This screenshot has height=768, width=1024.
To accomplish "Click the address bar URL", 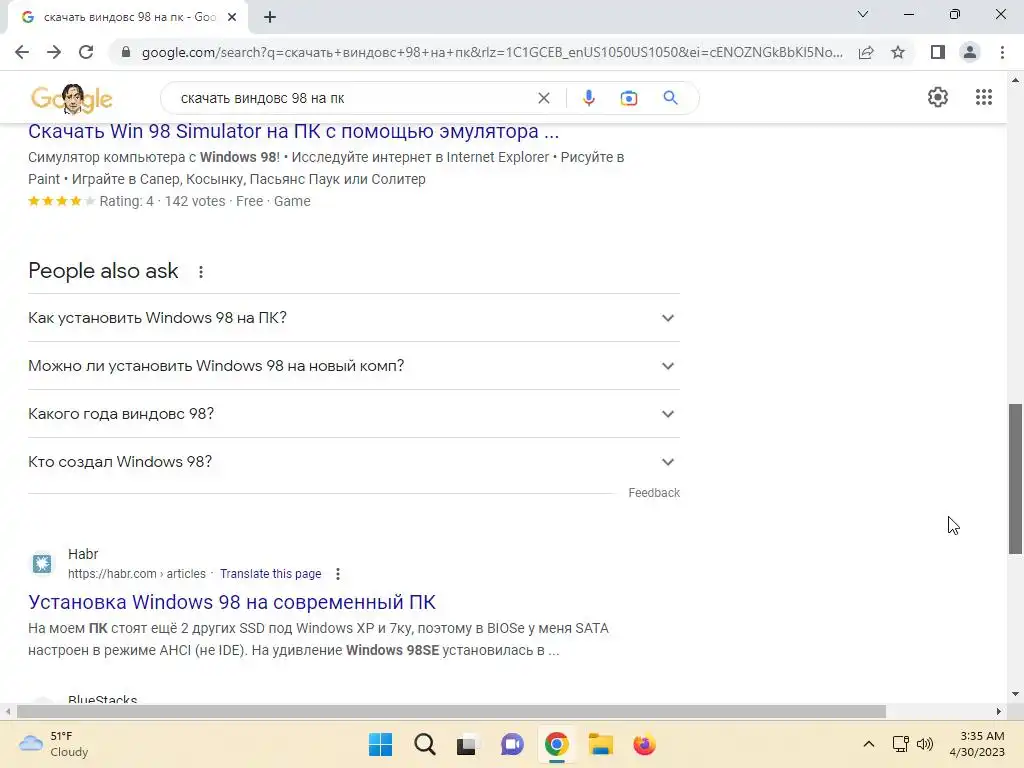I will [x=492, y=52].
